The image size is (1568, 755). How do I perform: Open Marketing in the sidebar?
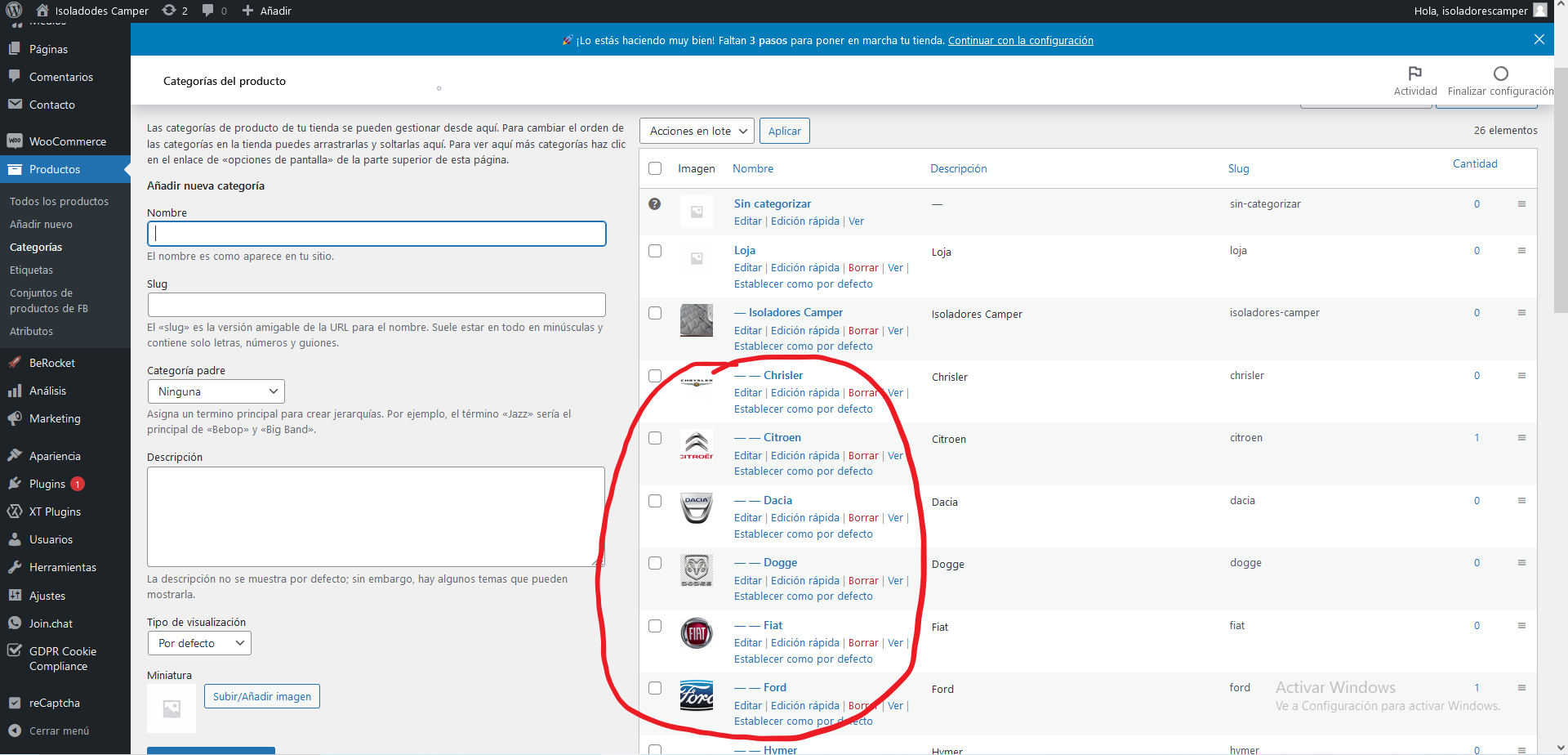coord(65,418)
